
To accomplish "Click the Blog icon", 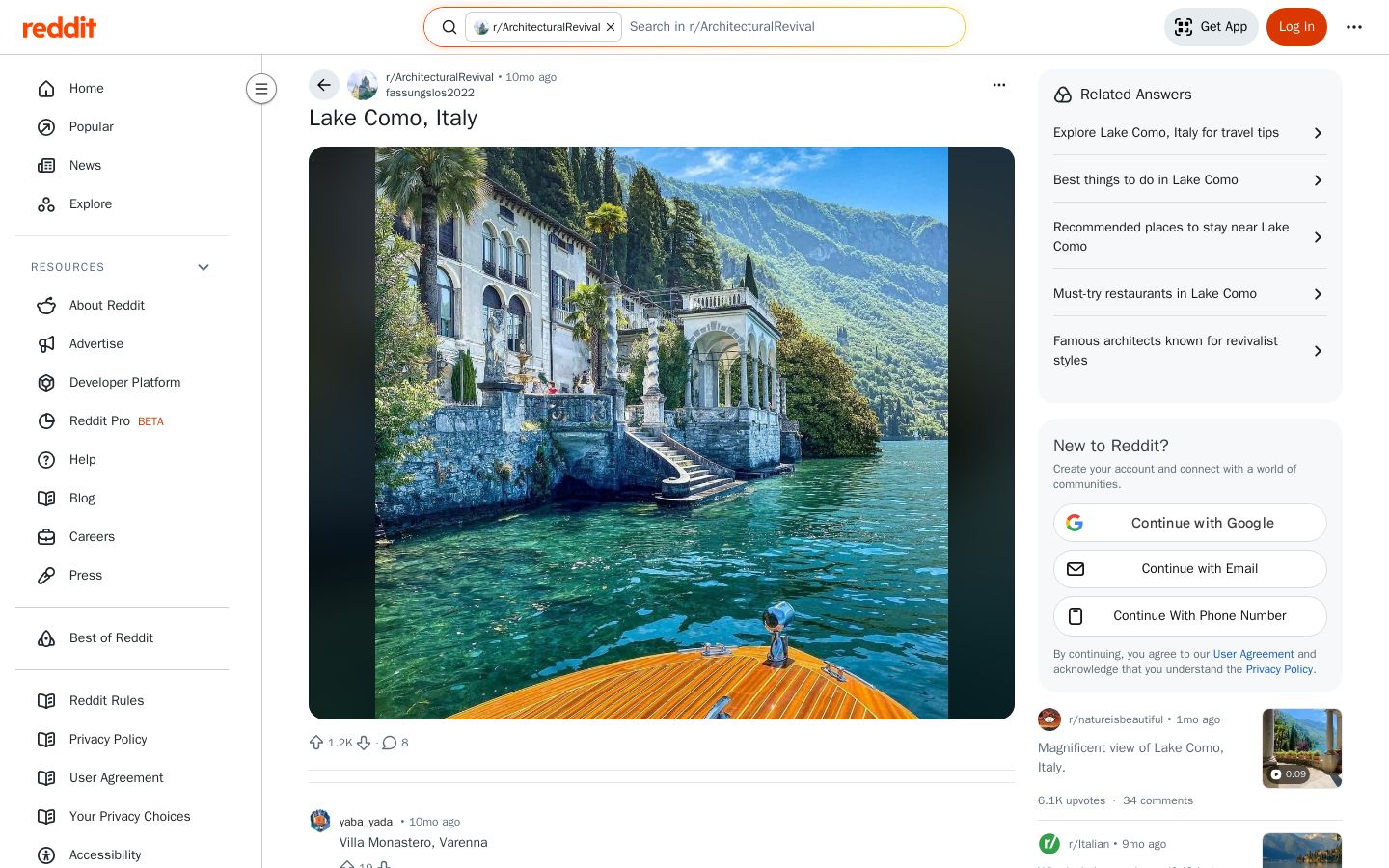I will pos(46,498).
